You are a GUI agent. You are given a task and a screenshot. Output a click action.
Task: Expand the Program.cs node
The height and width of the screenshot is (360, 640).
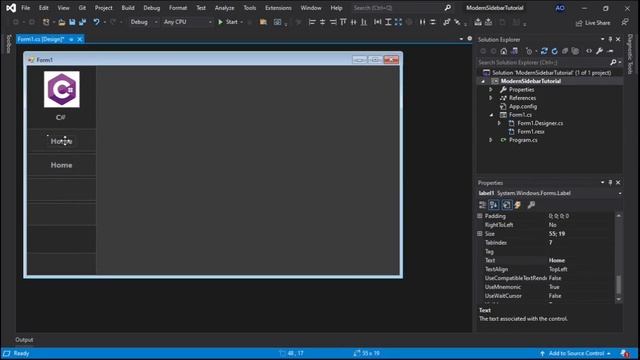tap(491, 140)
